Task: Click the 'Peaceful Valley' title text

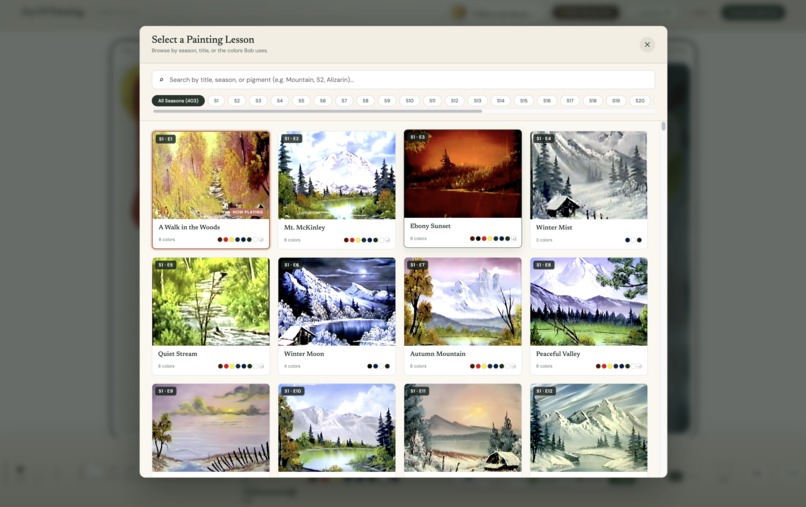Action: tap(558, 354)
